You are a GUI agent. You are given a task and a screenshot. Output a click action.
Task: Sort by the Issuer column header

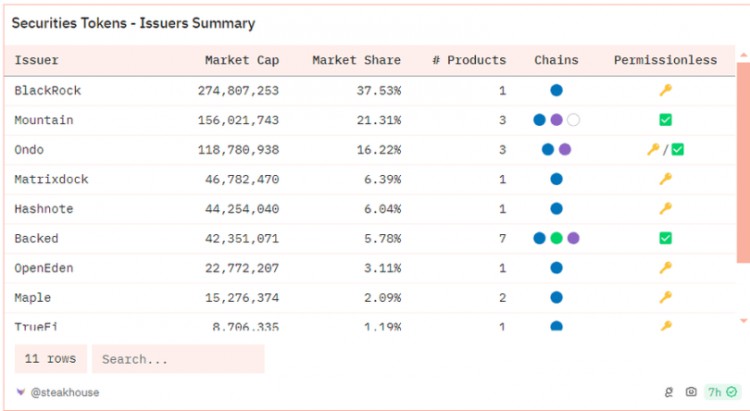pyautogui.click(x=36, y=60)
